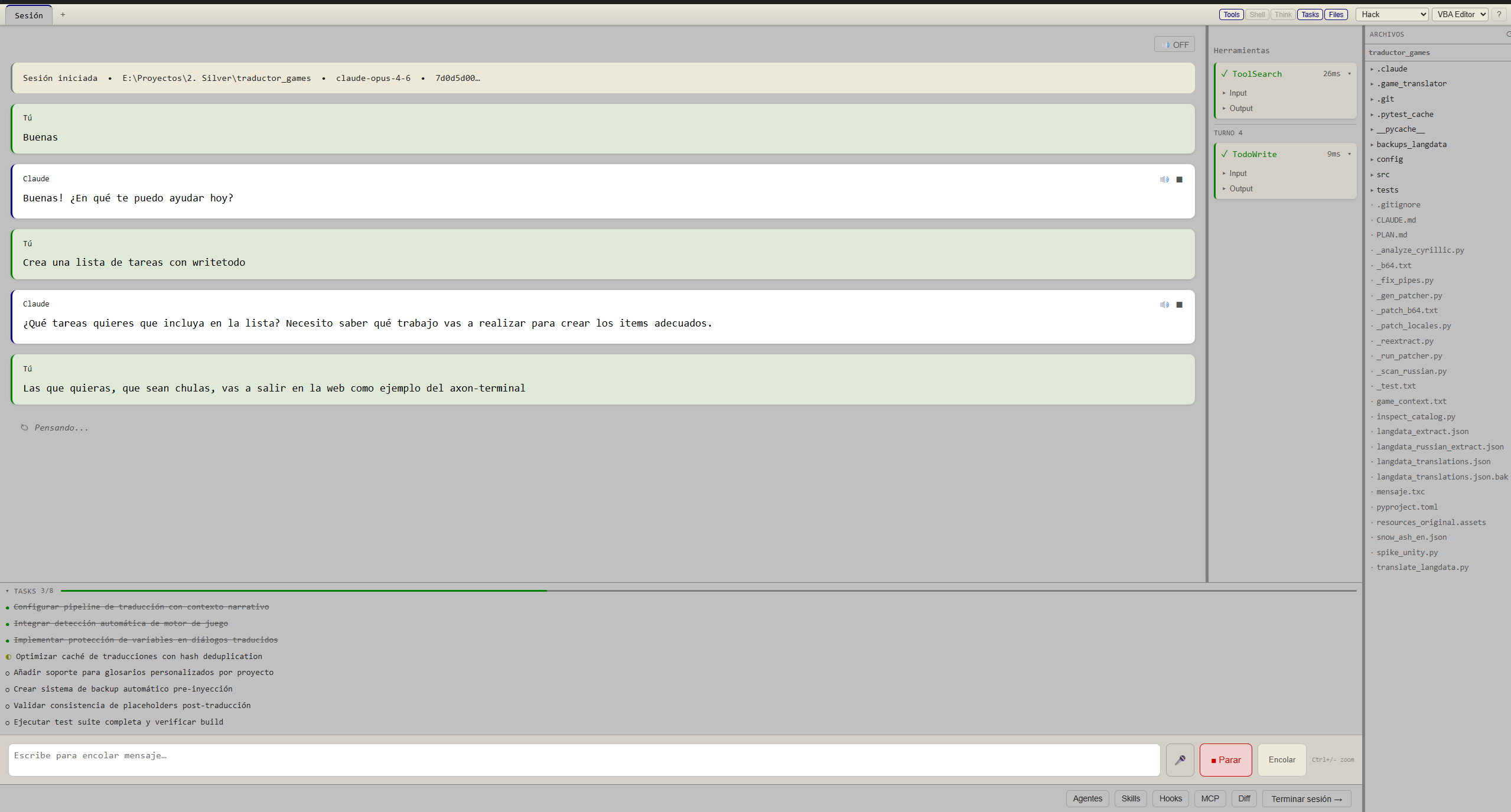Click the green tasks progress bar

click(x=295, y=591)
